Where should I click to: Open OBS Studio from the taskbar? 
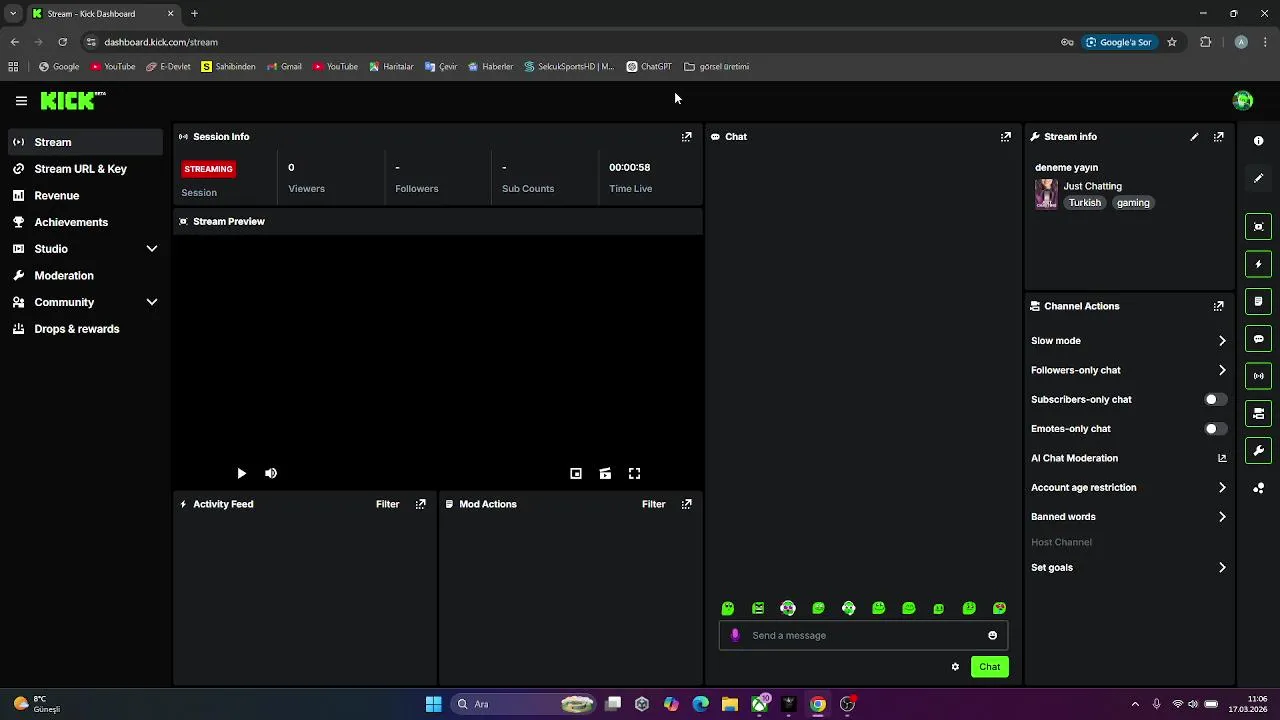click(x=847, y=704)
